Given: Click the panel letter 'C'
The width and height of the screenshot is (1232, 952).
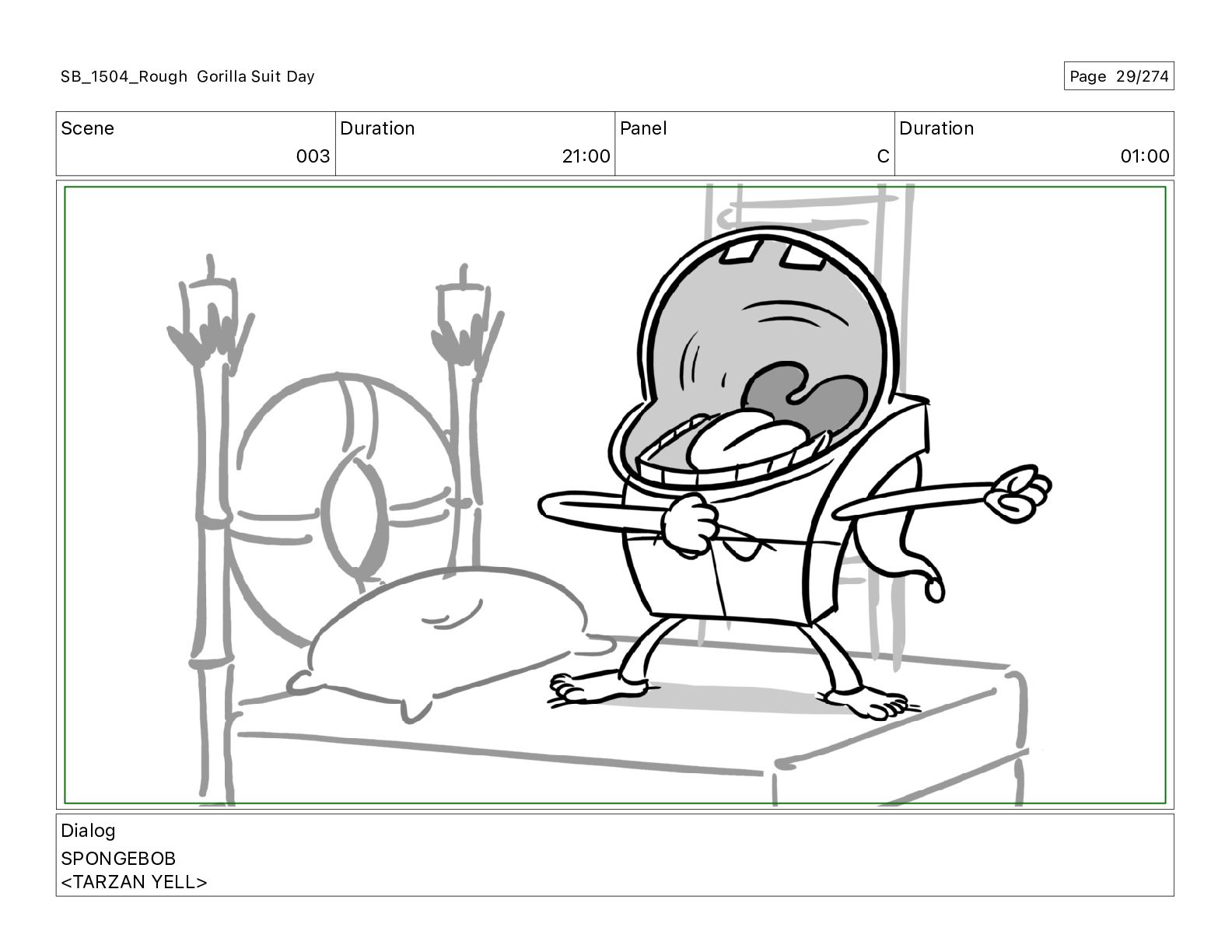Looking at the screenshot, I should 883,156.
